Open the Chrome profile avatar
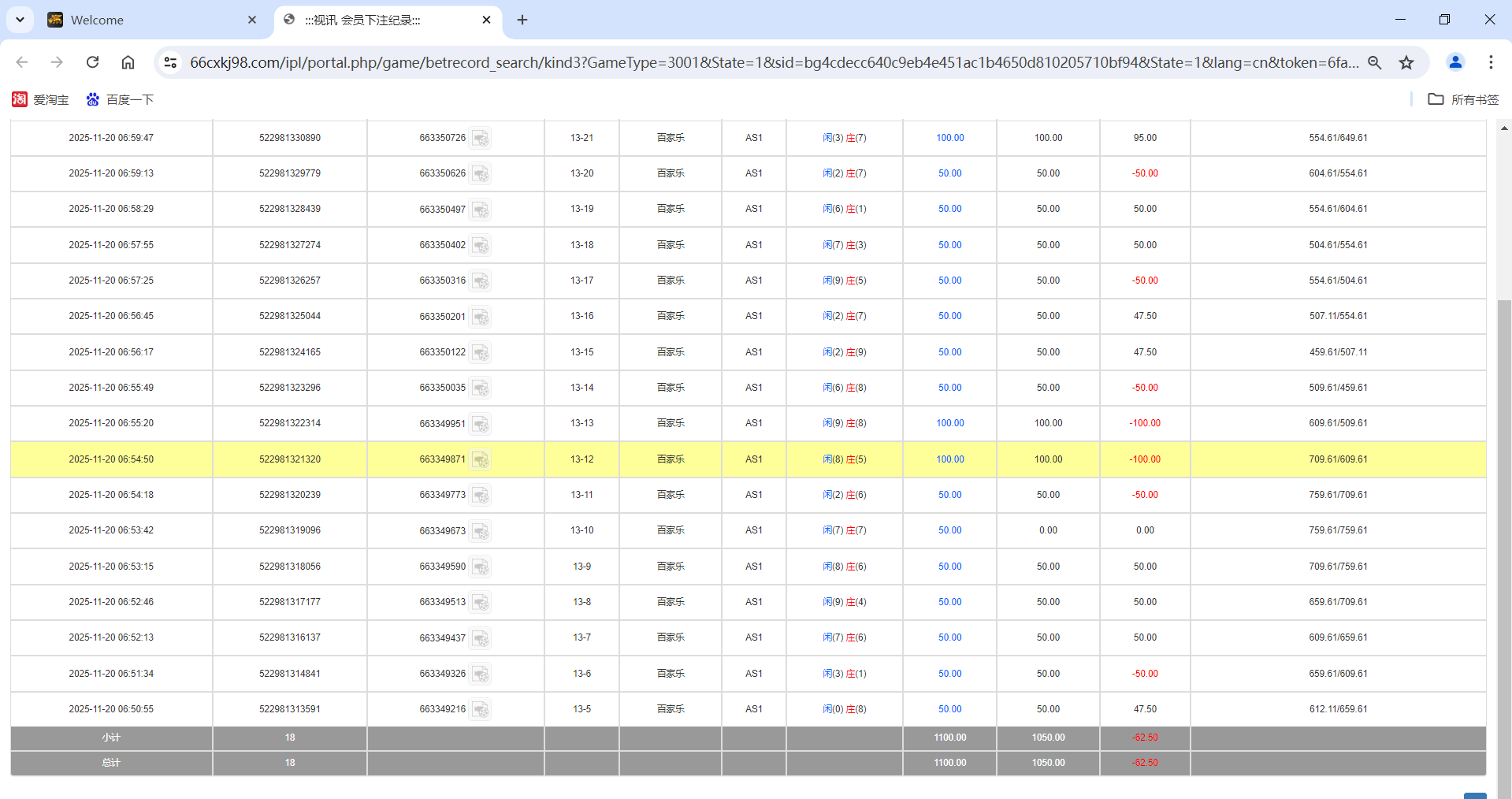 pyautogui.click(x=1455, y=62)
